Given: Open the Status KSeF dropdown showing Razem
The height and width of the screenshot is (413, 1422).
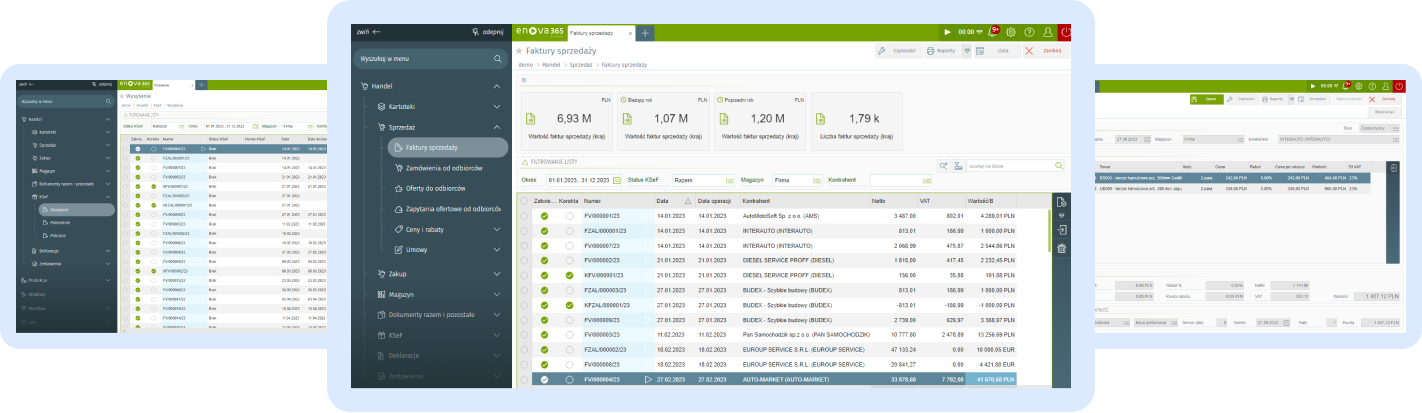Looking at the screenshot, I should tap(703, 180).
